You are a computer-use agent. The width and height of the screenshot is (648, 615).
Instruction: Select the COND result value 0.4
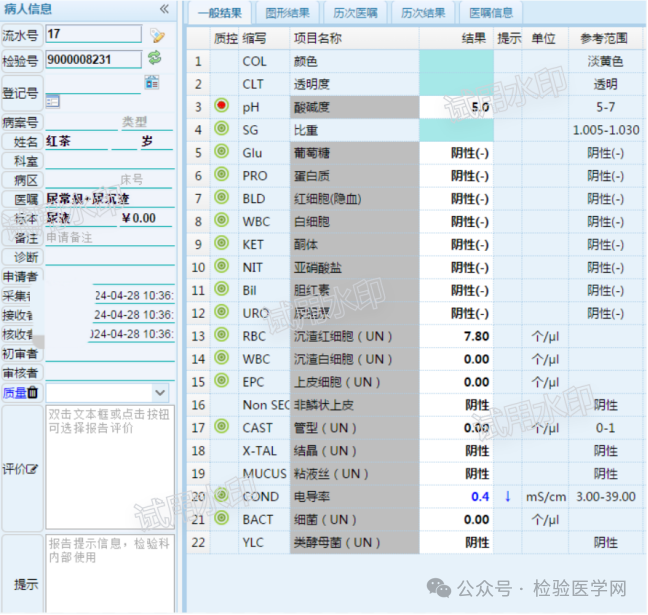(x=457, y=496)
